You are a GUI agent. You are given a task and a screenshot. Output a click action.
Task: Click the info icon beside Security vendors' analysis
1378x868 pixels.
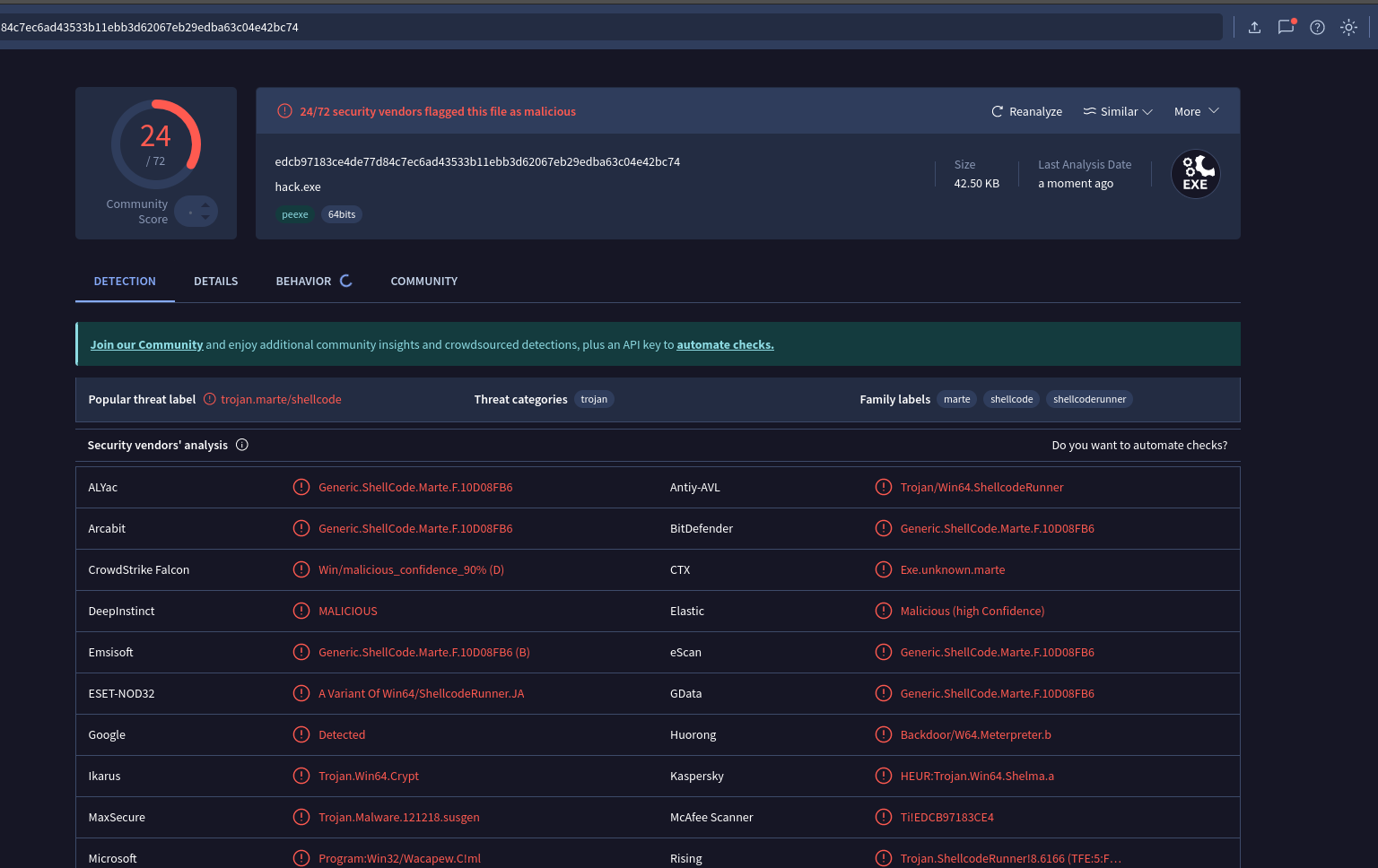pos(242,445)
